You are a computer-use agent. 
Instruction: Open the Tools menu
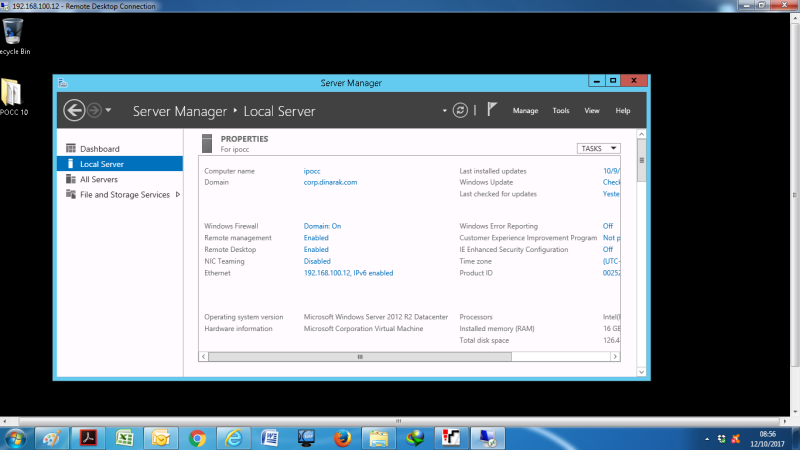pyautogui.click(x=561, y=111)
